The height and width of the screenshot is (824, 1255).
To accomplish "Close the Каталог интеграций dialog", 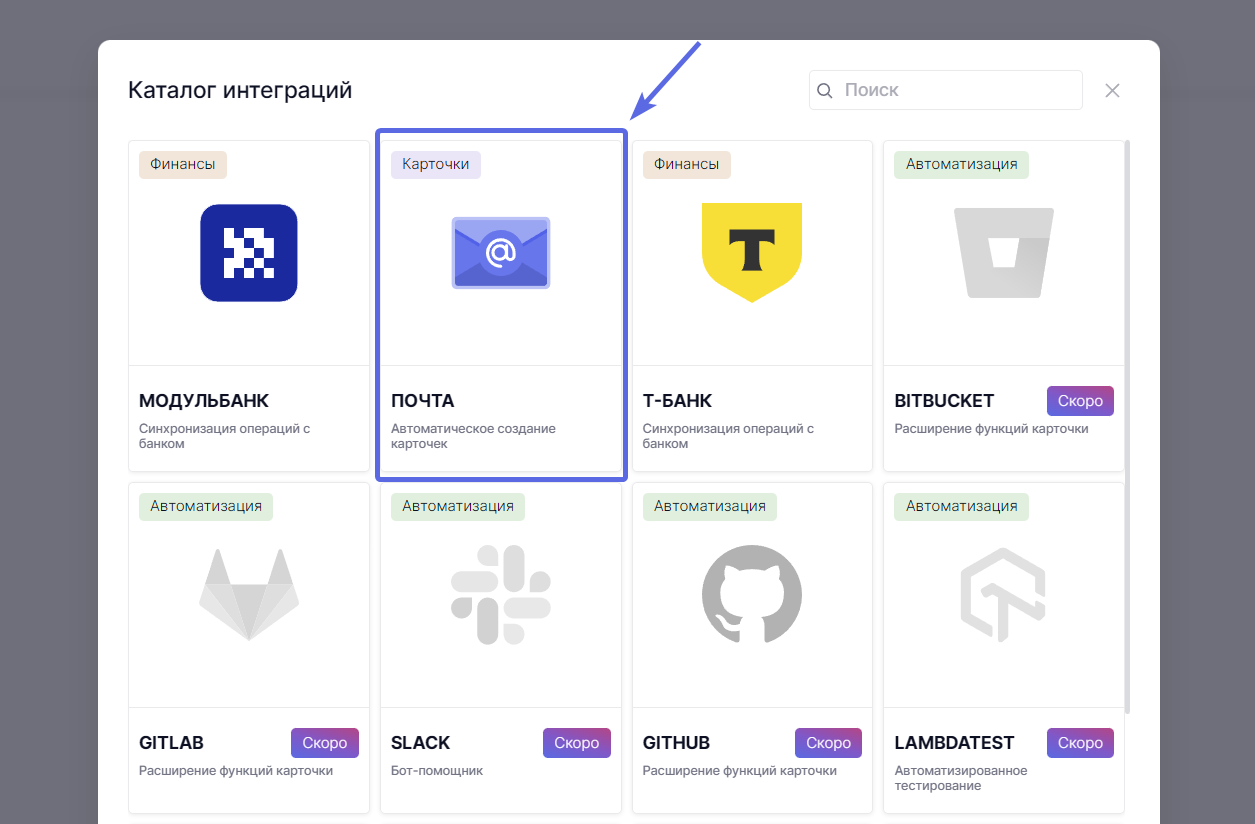I will point(1112,91).
